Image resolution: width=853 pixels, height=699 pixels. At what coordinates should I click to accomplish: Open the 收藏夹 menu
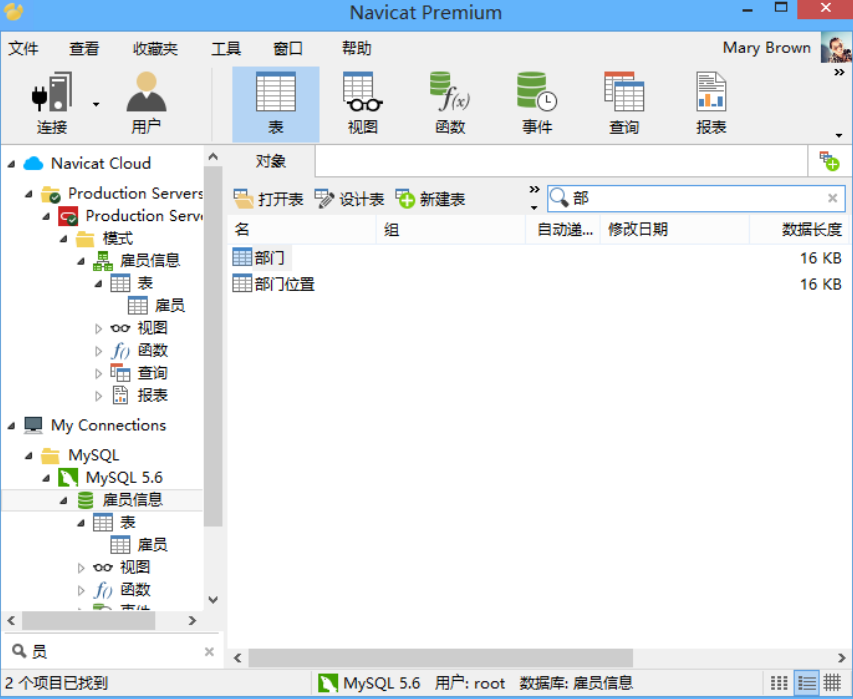(x=155, y=48)
